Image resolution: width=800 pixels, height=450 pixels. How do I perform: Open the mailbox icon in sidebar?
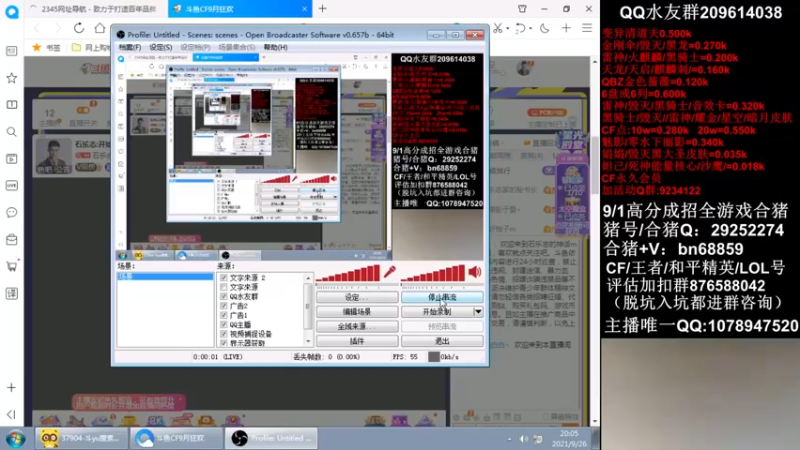click(x=11, y=239)
